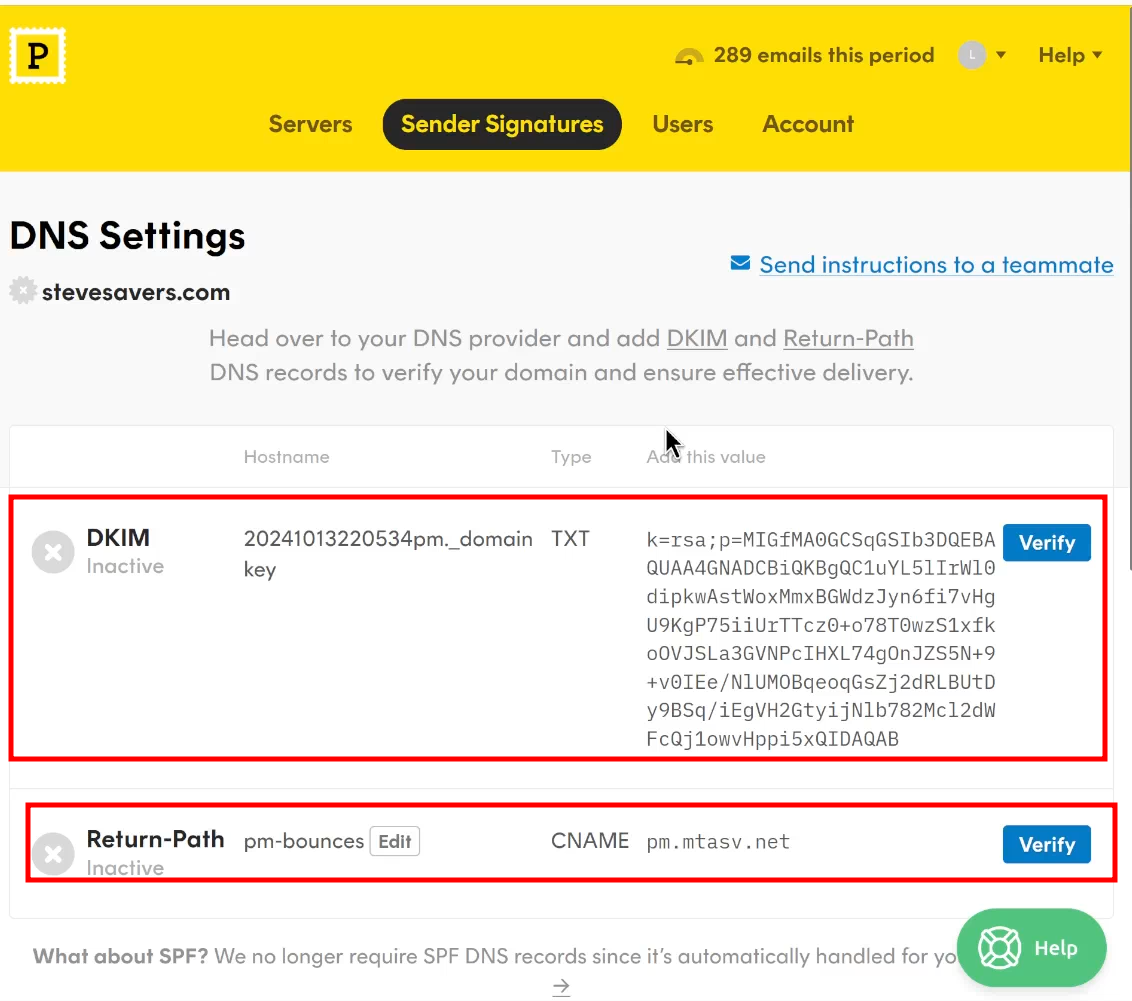This screenshot has width=1132, height=1001.
Task: Click the pm.mtasv.net CNAME value
Action: coord(718,842)
